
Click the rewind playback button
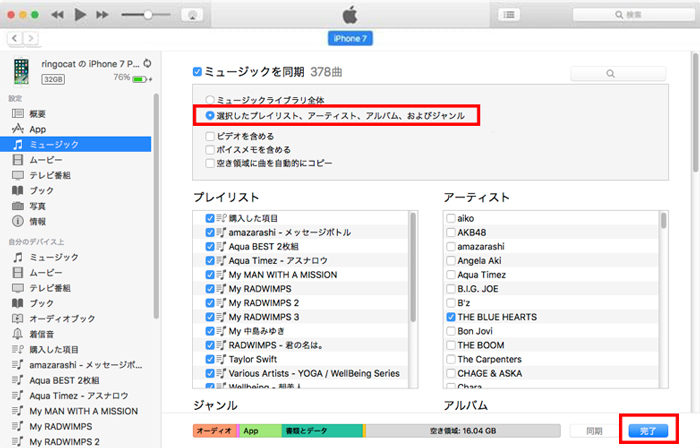[x=57, y=15]
